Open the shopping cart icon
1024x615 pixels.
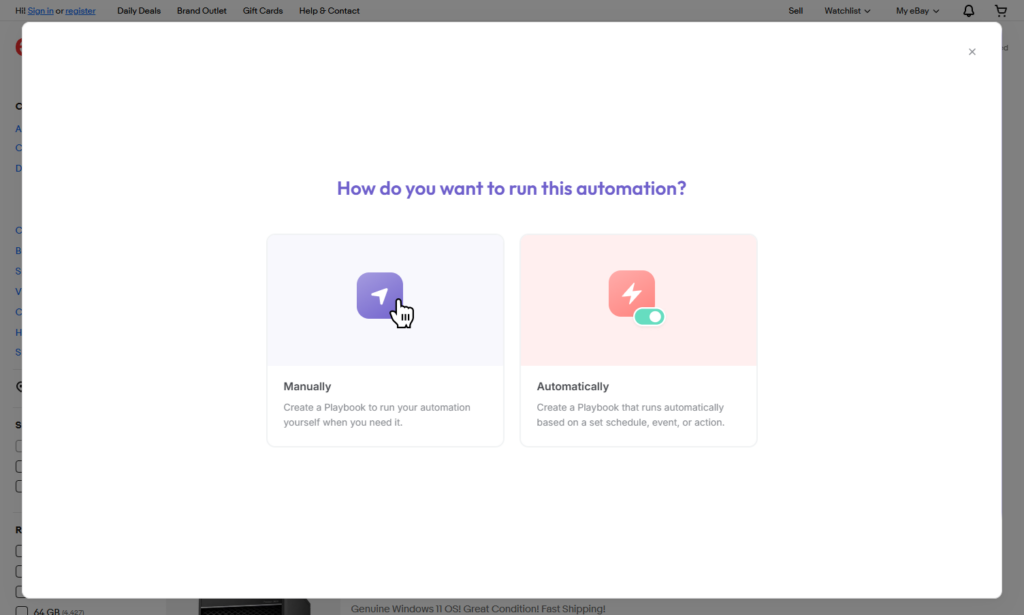tap(1000, 11)
